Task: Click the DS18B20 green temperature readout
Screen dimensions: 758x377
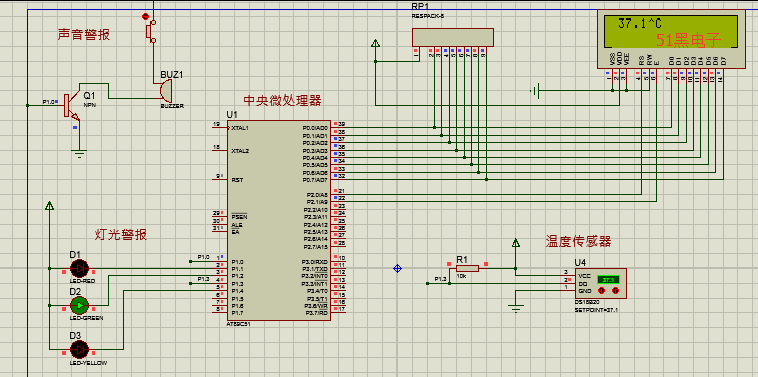Action: (608, 279)
